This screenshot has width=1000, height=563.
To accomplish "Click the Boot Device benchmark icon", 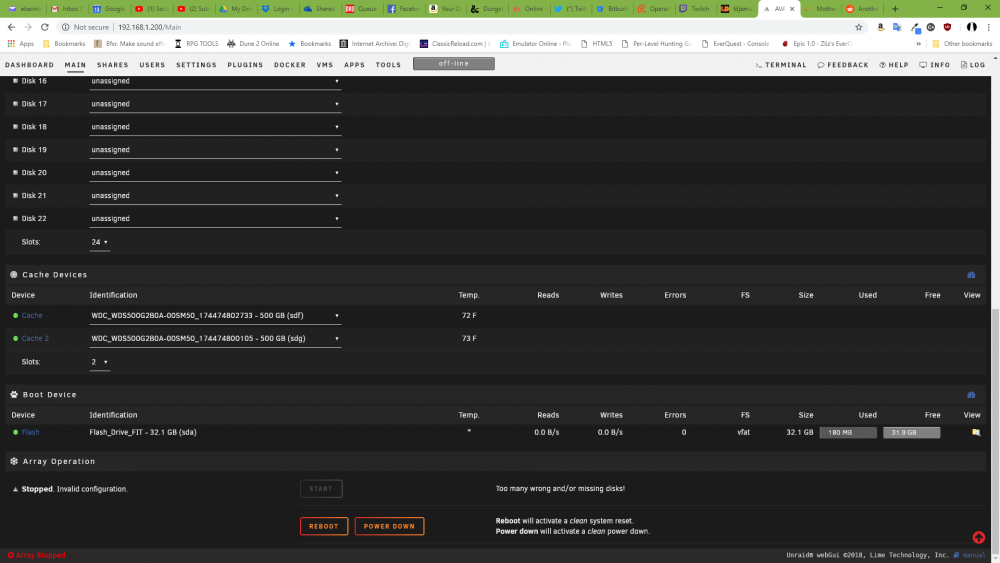I will [971, 395].
